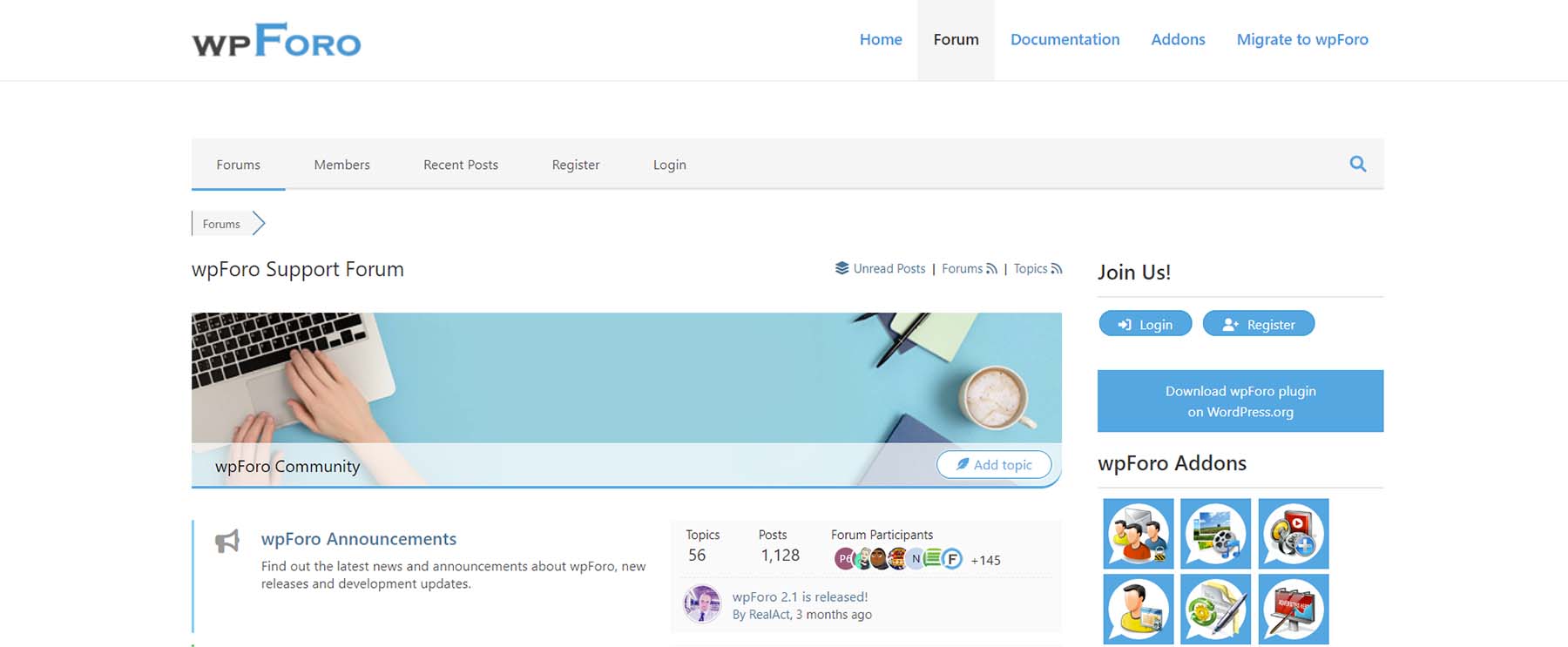Click the Topics count 56
Viewport: 1568px width, 647px height.
697,556
